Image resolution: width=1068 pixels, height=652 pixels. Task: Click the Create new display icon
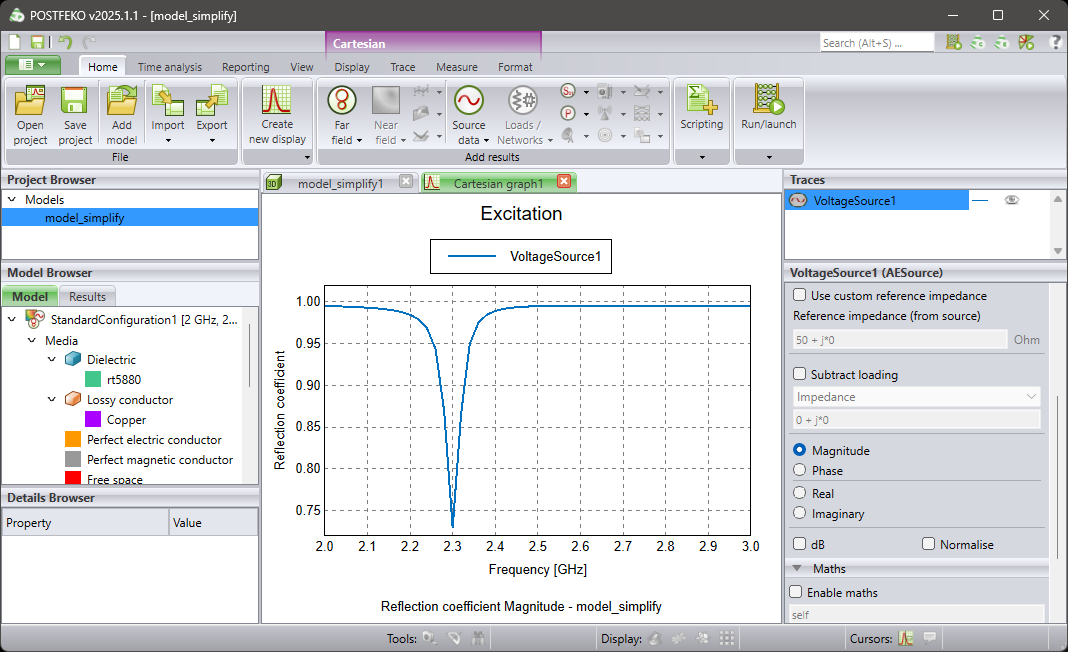click(277, 100)
